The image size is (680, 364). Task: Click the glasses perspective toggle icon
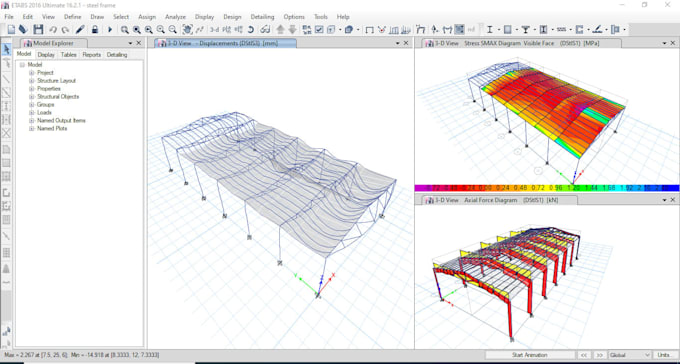point(265,30)
